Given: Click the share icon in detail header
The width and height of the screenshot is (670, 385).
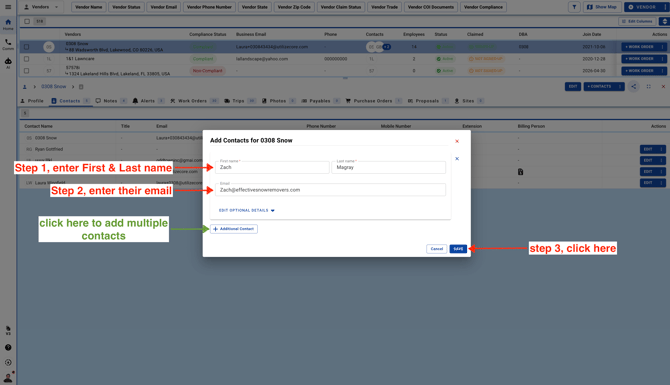Looking at the screenshot, I should pyautogui.click(x=634, y=86).
